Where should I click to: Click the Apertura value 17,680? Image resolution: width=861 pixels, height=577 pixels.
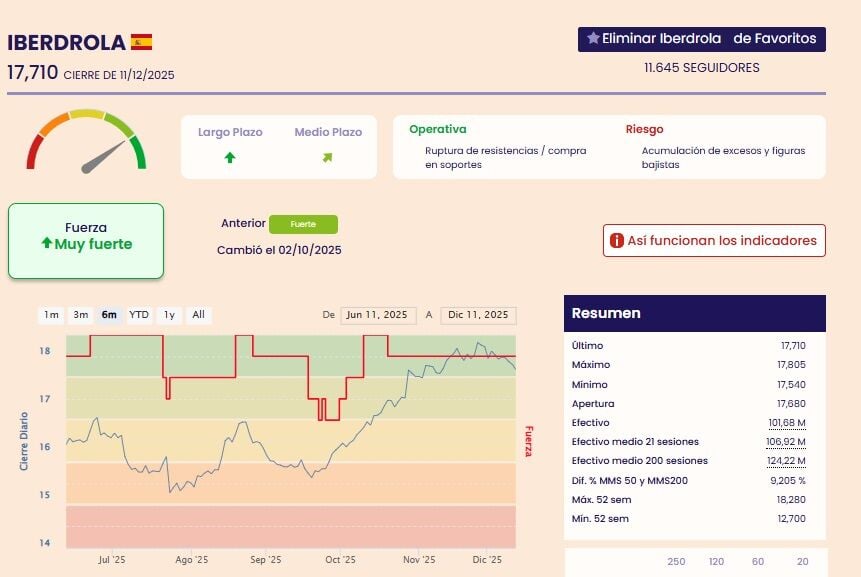[x=791, y=404]
